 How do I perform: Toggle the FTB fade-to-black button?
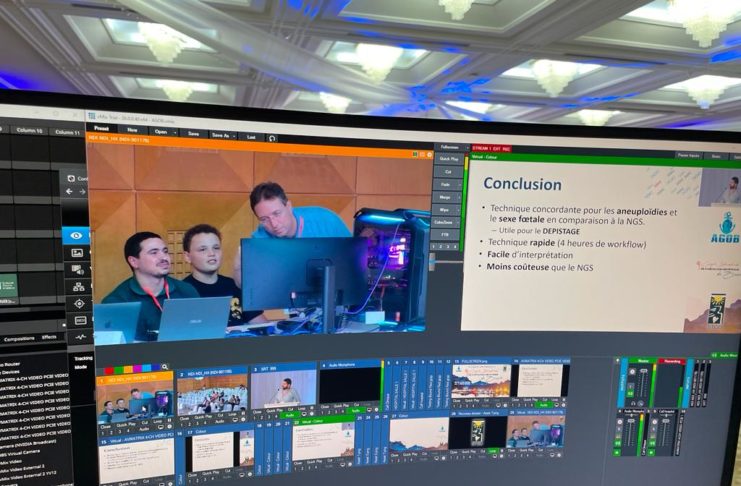tap(447, 234)
